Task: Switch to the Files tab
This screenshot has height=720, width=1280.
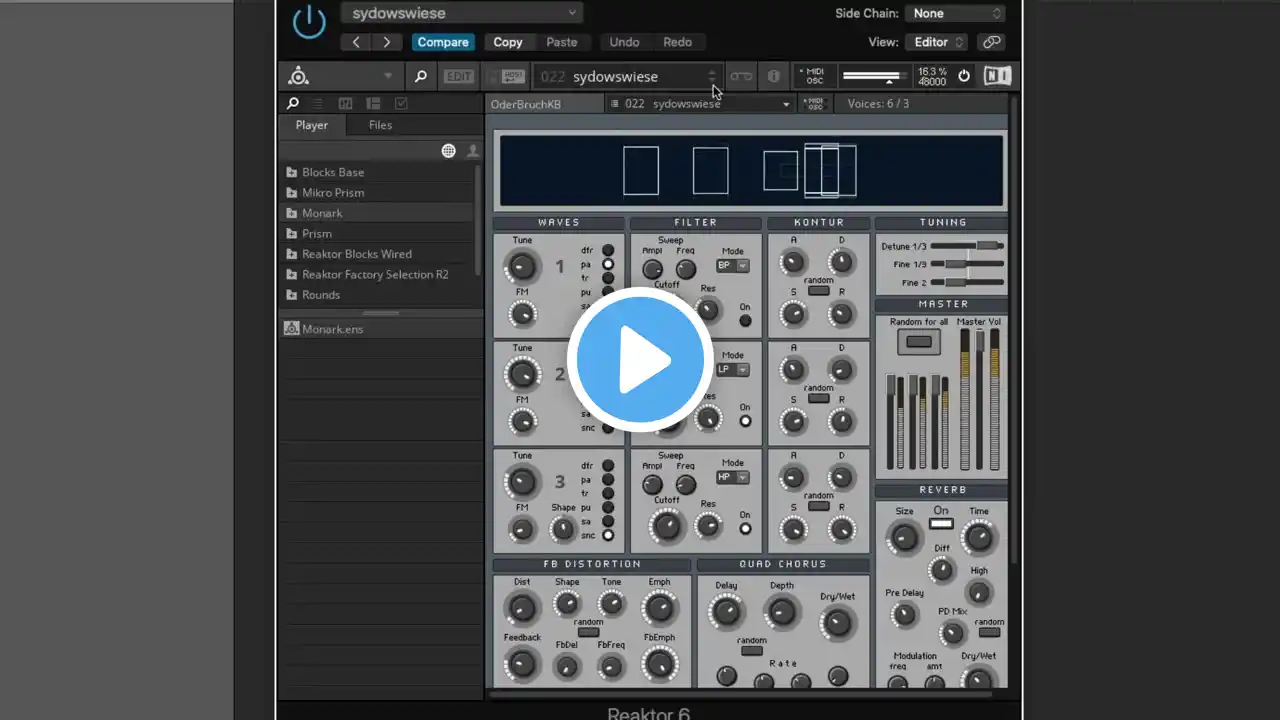Action: pyautogui.click(x=380, y=125)
